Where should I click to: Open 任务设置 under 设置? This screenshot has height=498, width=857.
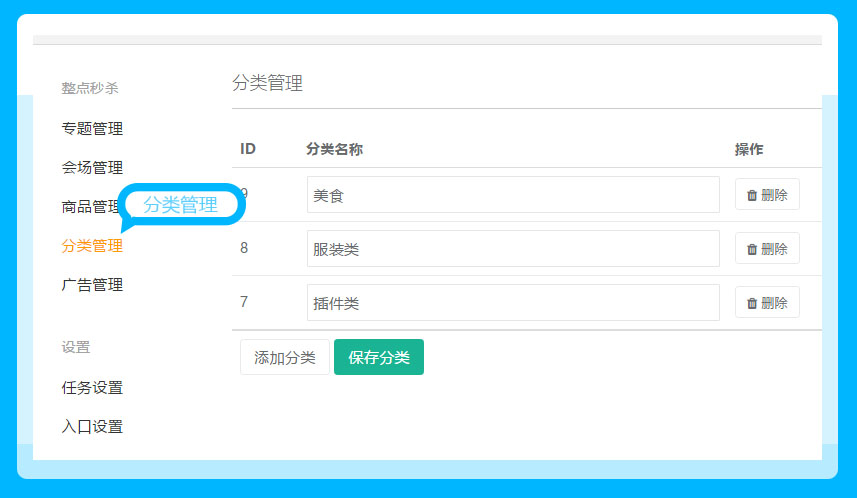[92, 388]
